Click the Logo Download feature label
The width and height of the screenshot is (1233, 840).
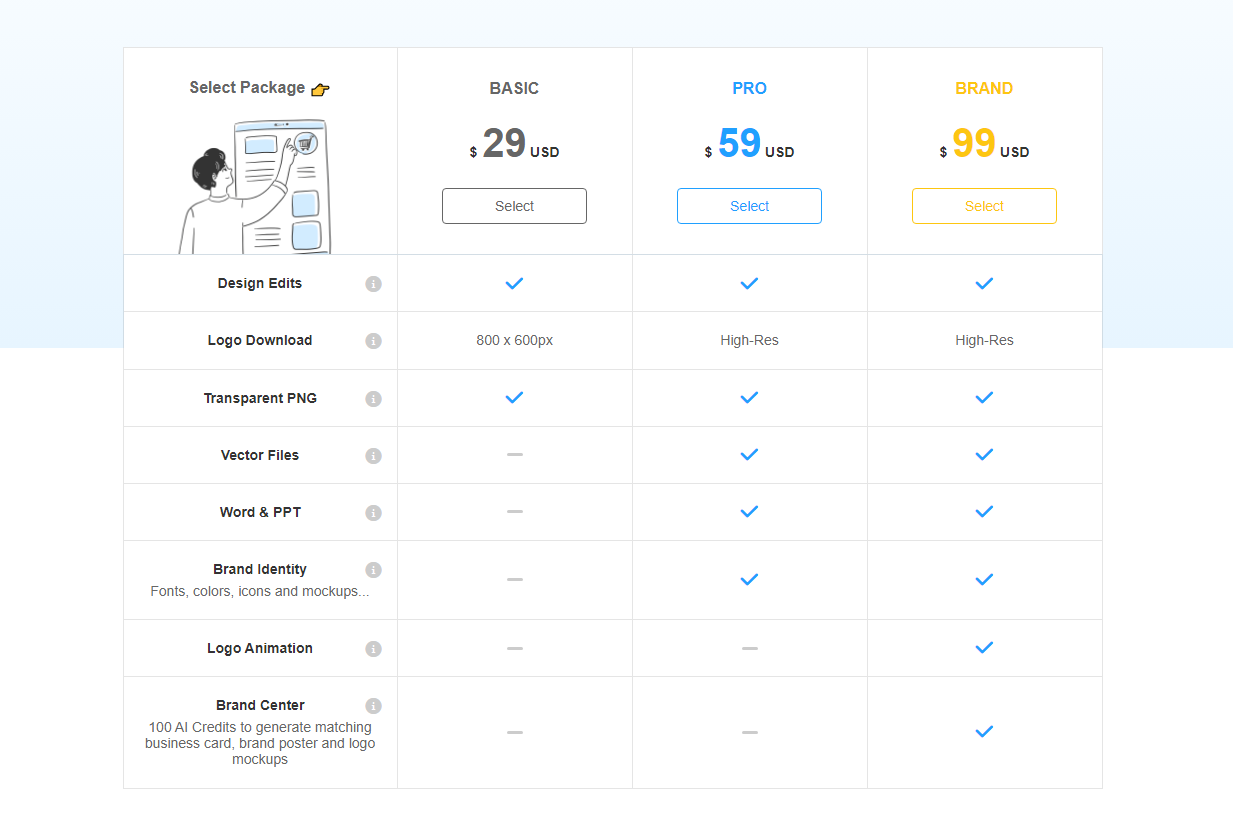(260, 341)
